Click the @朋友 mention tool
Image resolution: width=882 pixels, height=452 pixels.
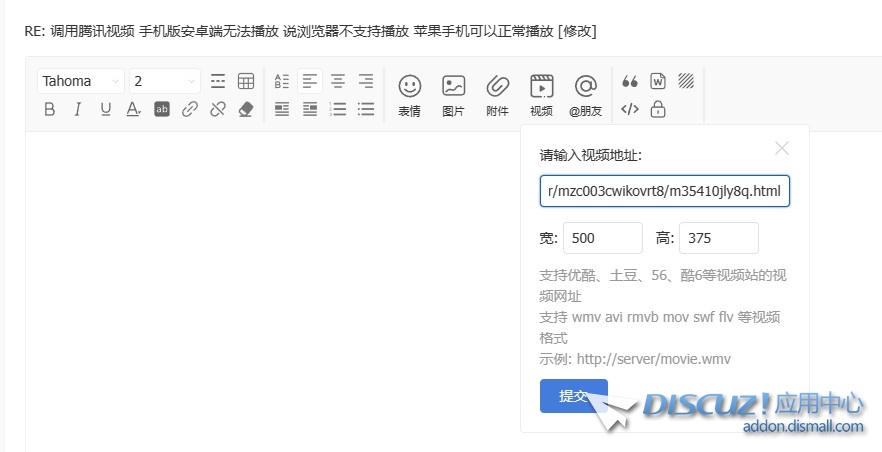pos(586,96)
